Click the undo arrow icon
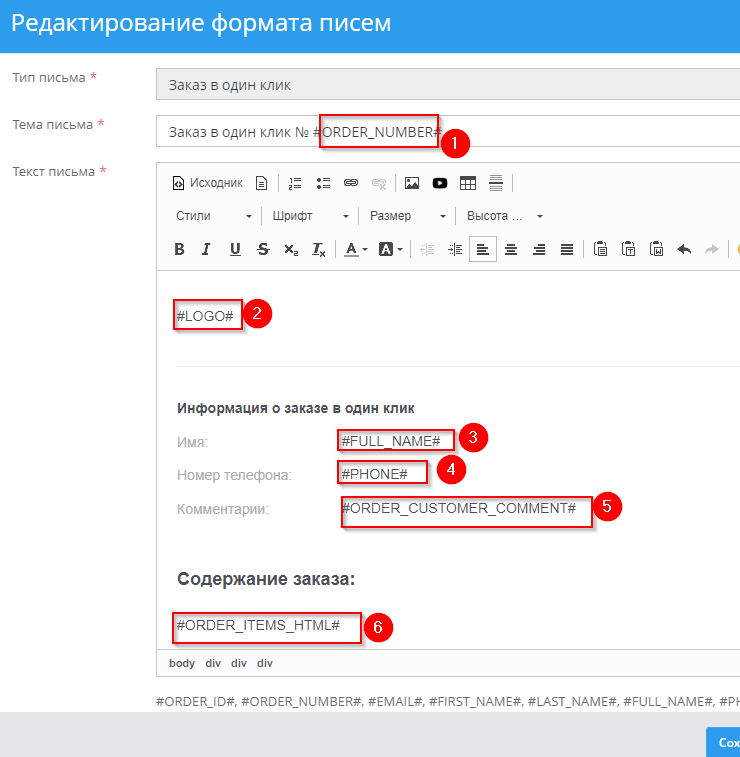The width and height of the screenshot is (740, 757). coord(684,249)
